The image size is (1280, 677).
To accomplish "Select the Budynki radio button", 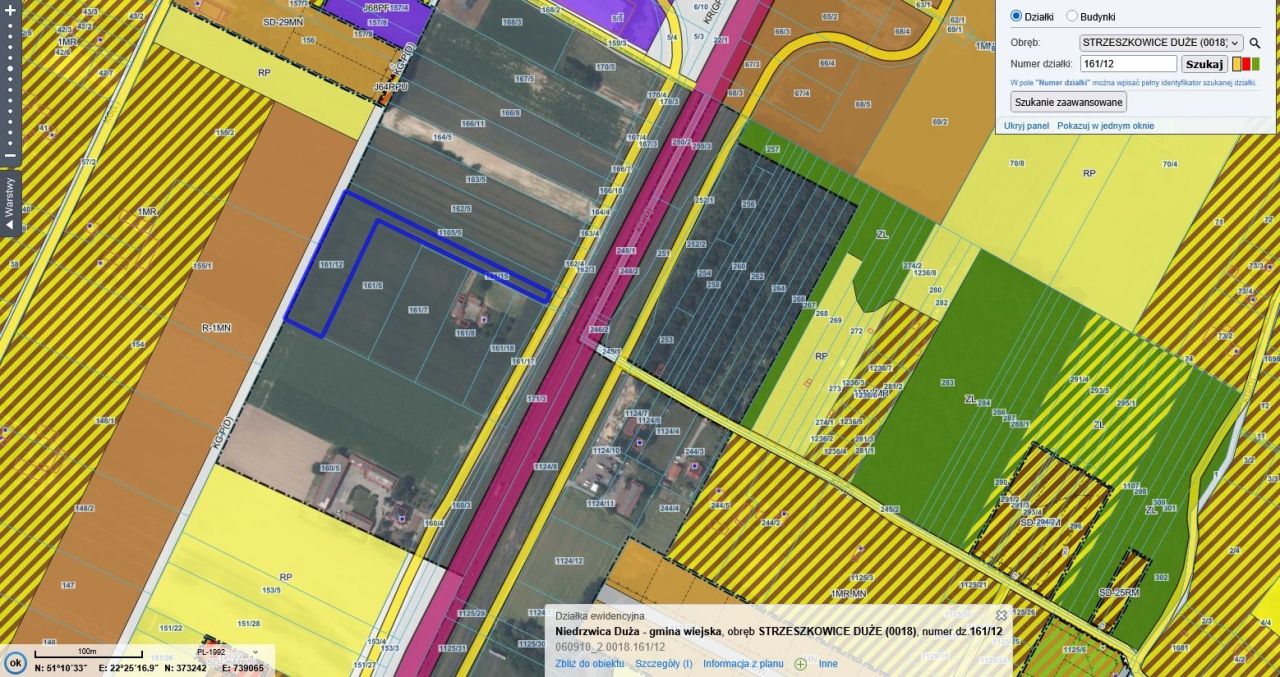I will click(x=1072, y=16).
